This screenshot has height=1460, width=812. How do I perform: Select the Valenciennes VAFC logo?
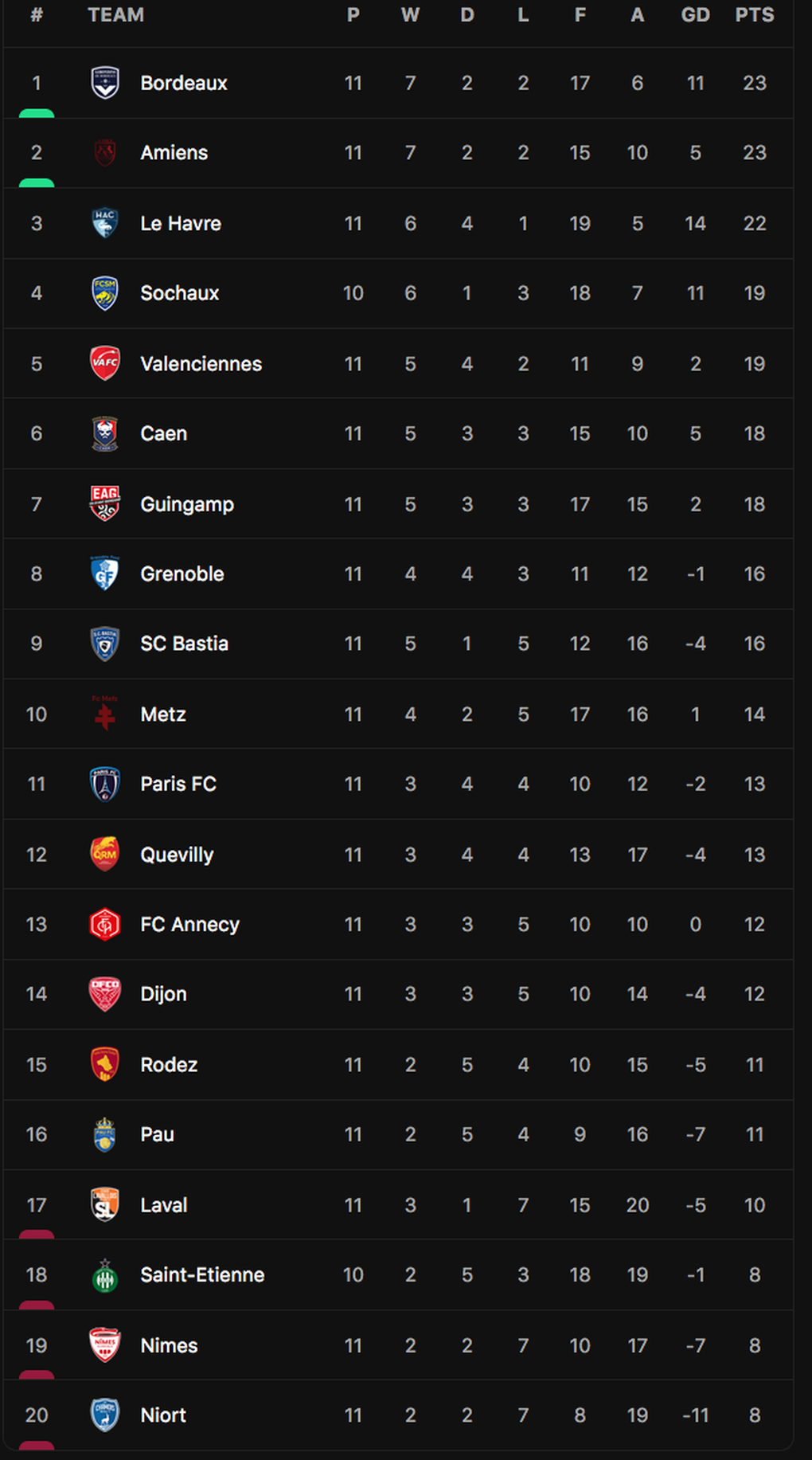[x=105, y=363]
